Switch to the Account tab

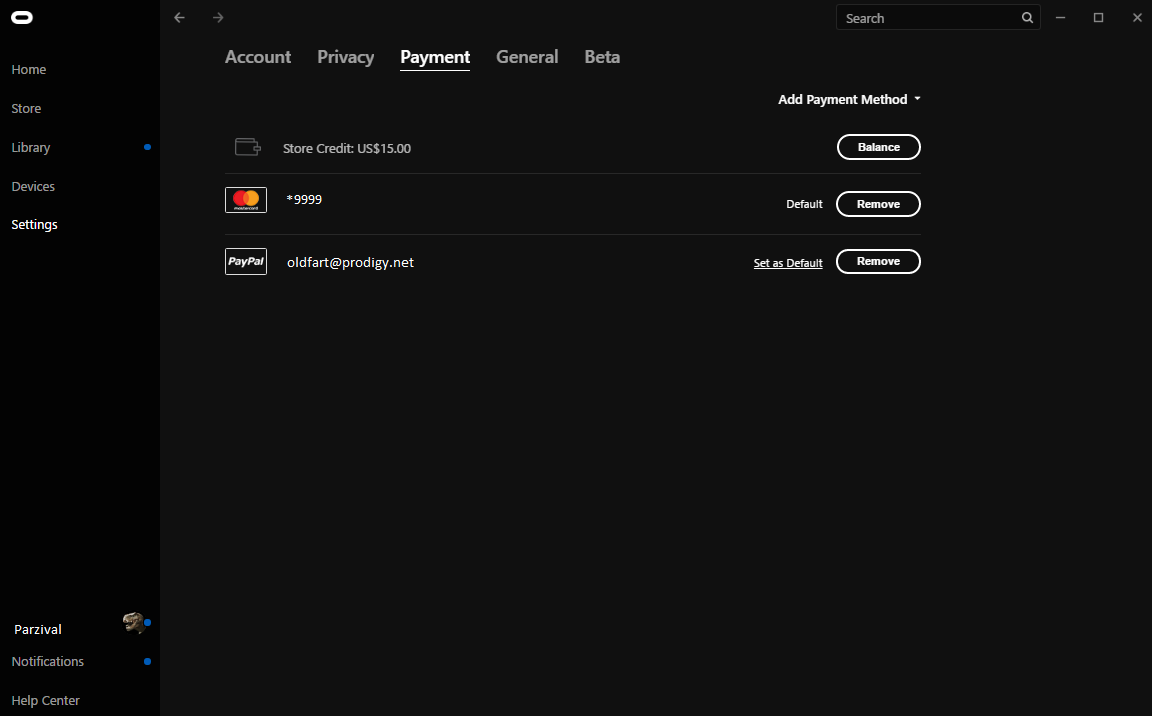coord(258,57)
